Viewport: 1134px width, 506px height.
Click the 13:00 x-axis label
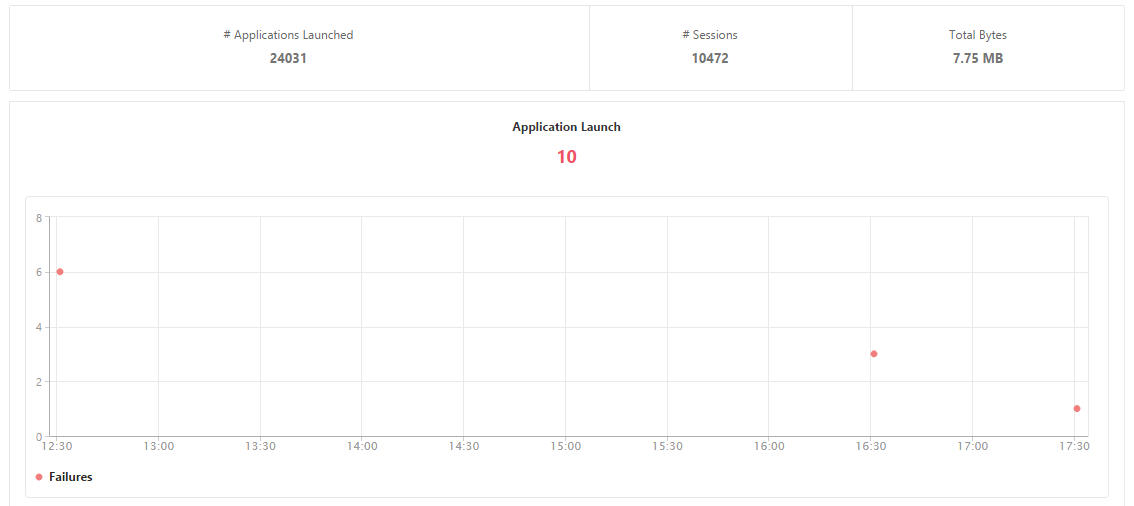[x=158, y=447]
